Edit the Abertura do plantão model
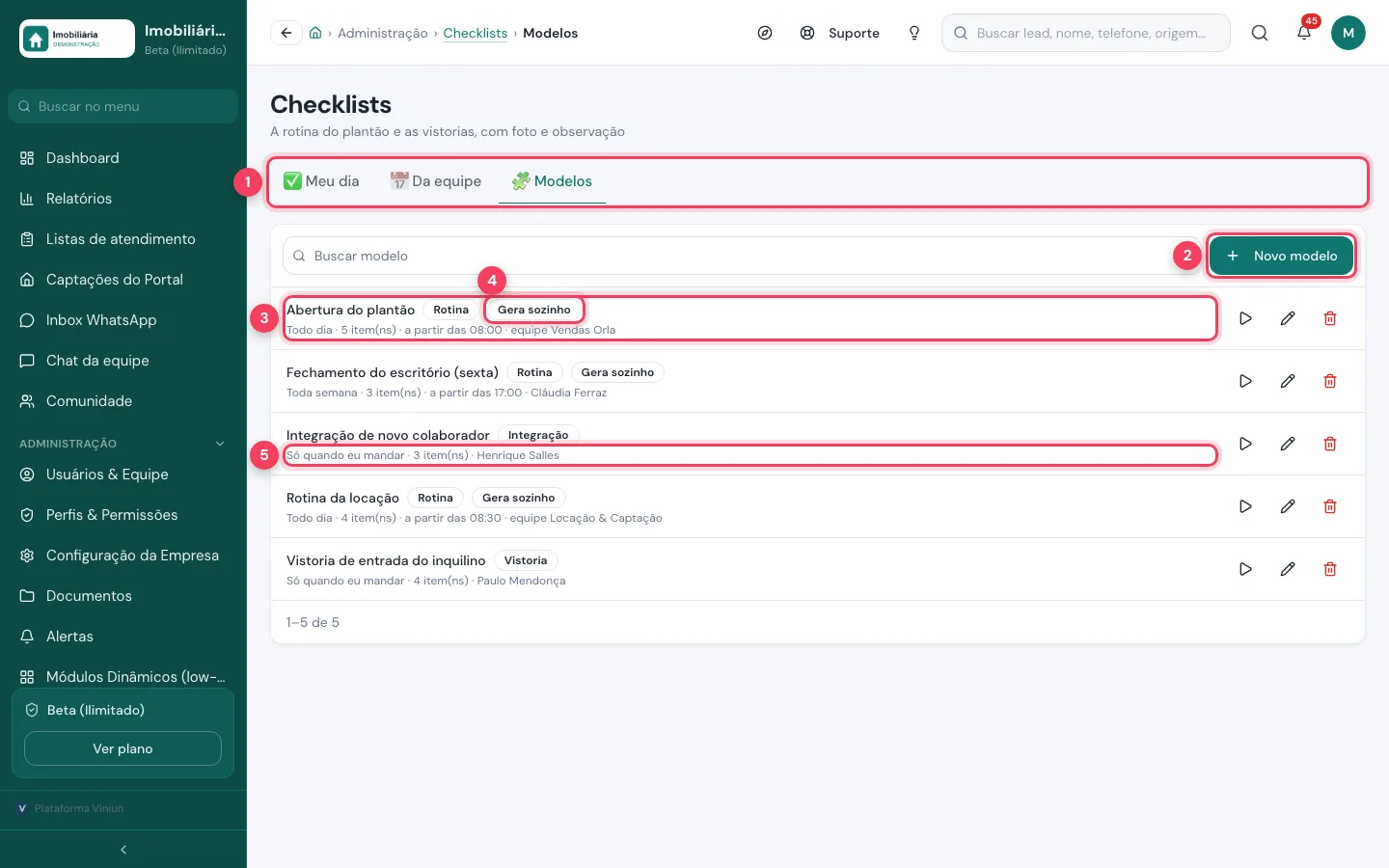 [x=1288, y=318]
